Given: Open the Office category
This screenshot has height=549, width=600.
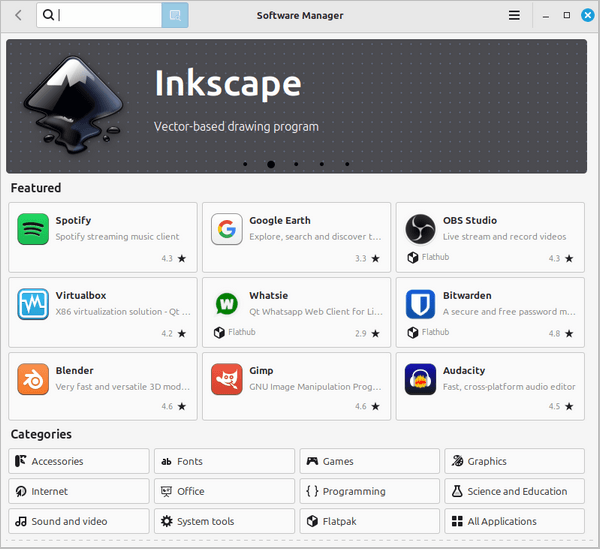Looking at the screenshot, I should (224, 491).
